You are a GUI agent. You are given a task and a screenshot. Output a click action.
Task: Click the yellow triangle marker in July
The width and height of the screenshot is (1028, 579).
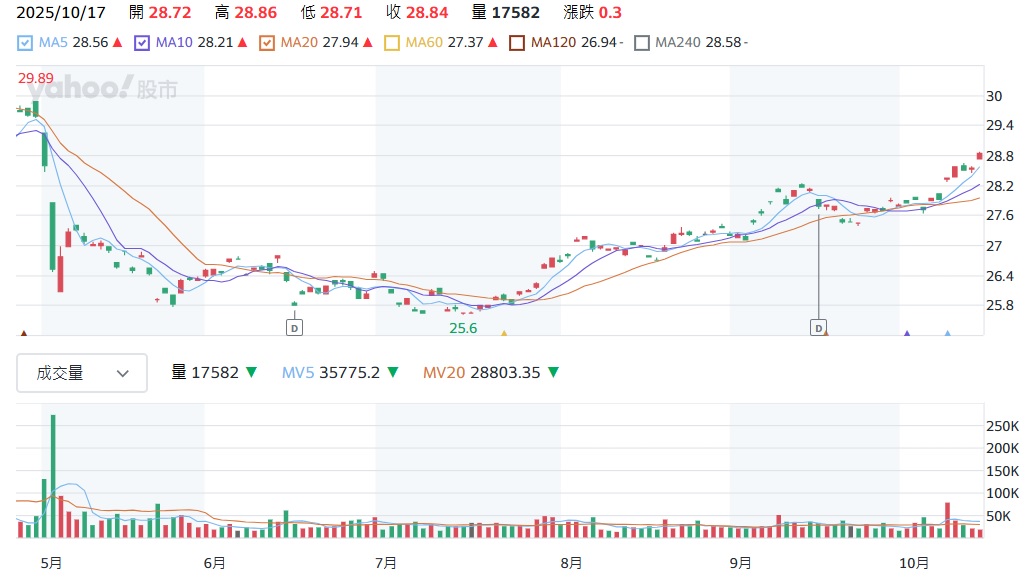[504, 334]
